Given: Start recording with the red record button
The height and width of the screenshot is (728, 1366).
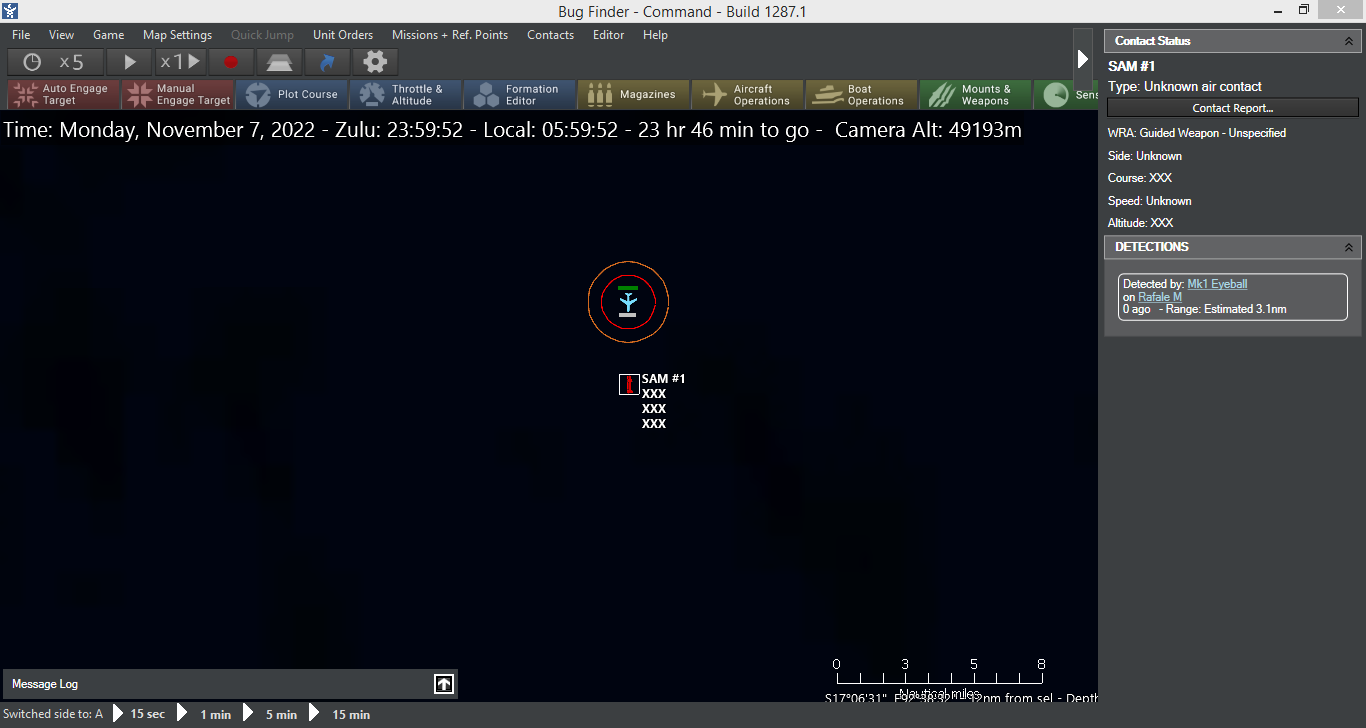Looking at the screenshot, I should (x=229, y=61).
